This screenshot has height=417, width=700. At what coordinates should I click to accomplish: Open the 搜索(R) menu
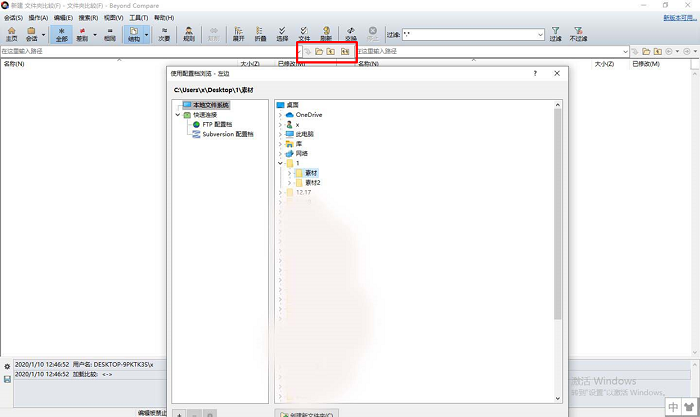[x=88, y=18]
